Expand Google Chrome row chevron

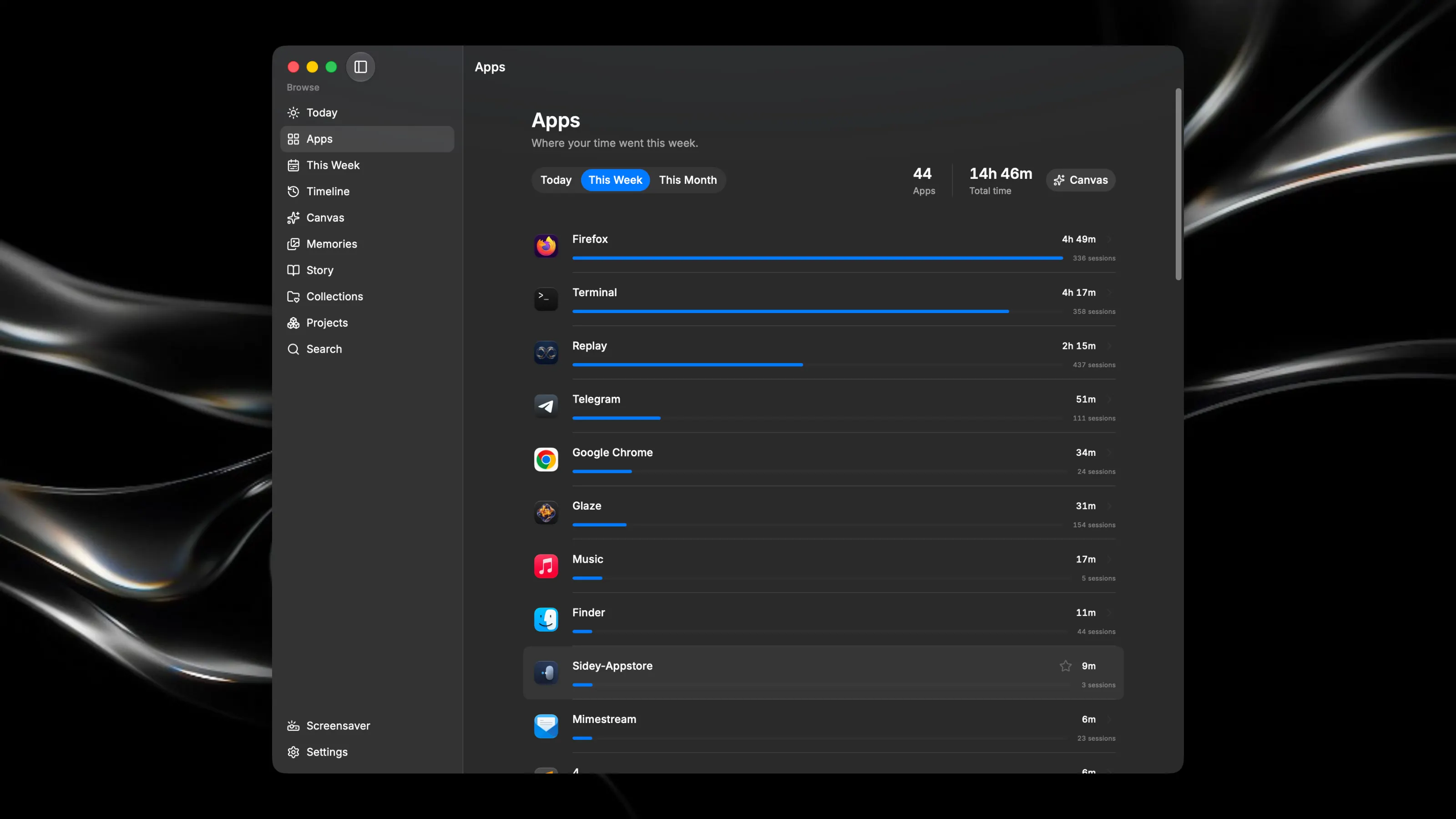[1109, 453]
